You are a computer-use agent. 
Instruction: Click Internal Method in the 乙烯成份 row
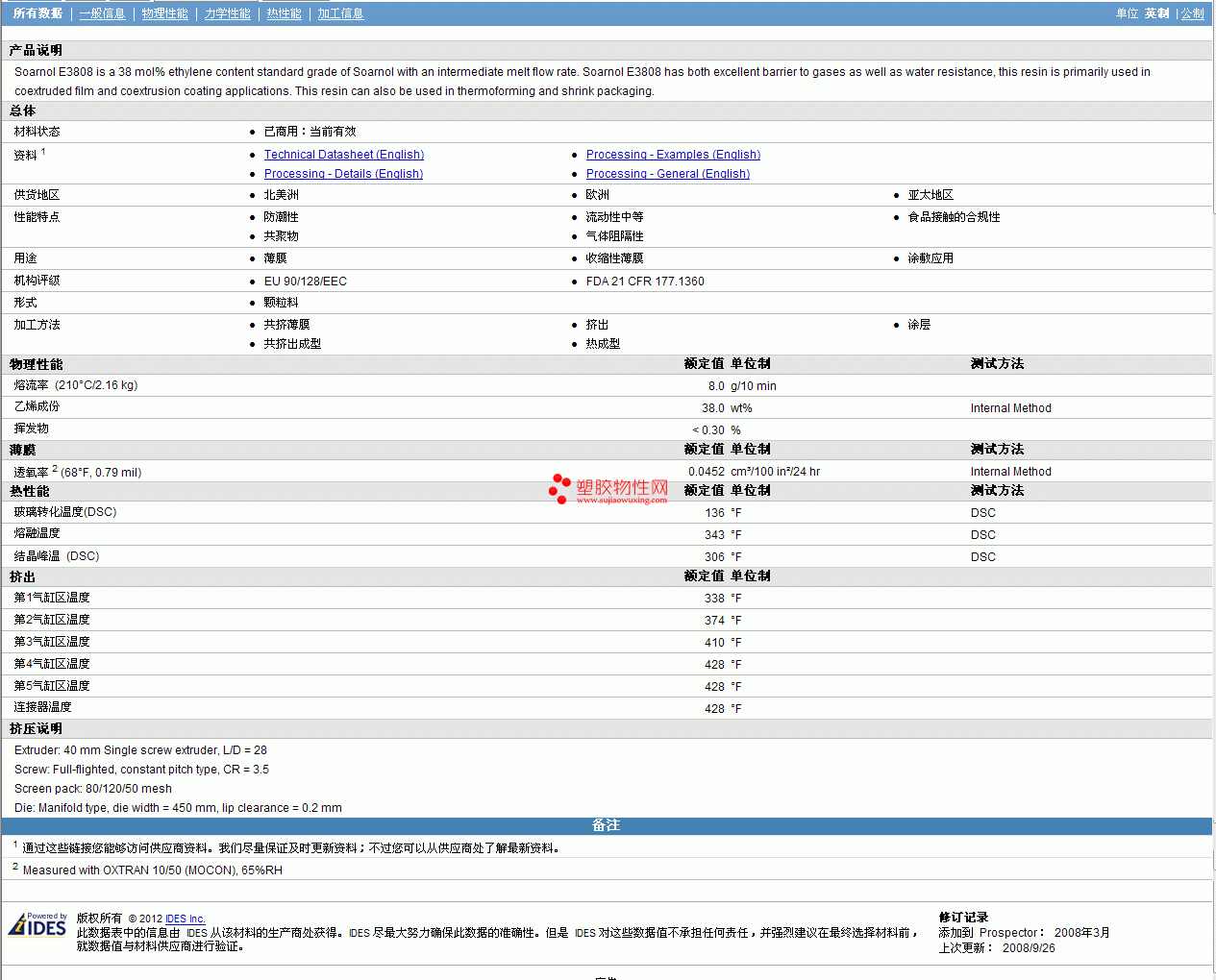click(x=1011, y=408)
